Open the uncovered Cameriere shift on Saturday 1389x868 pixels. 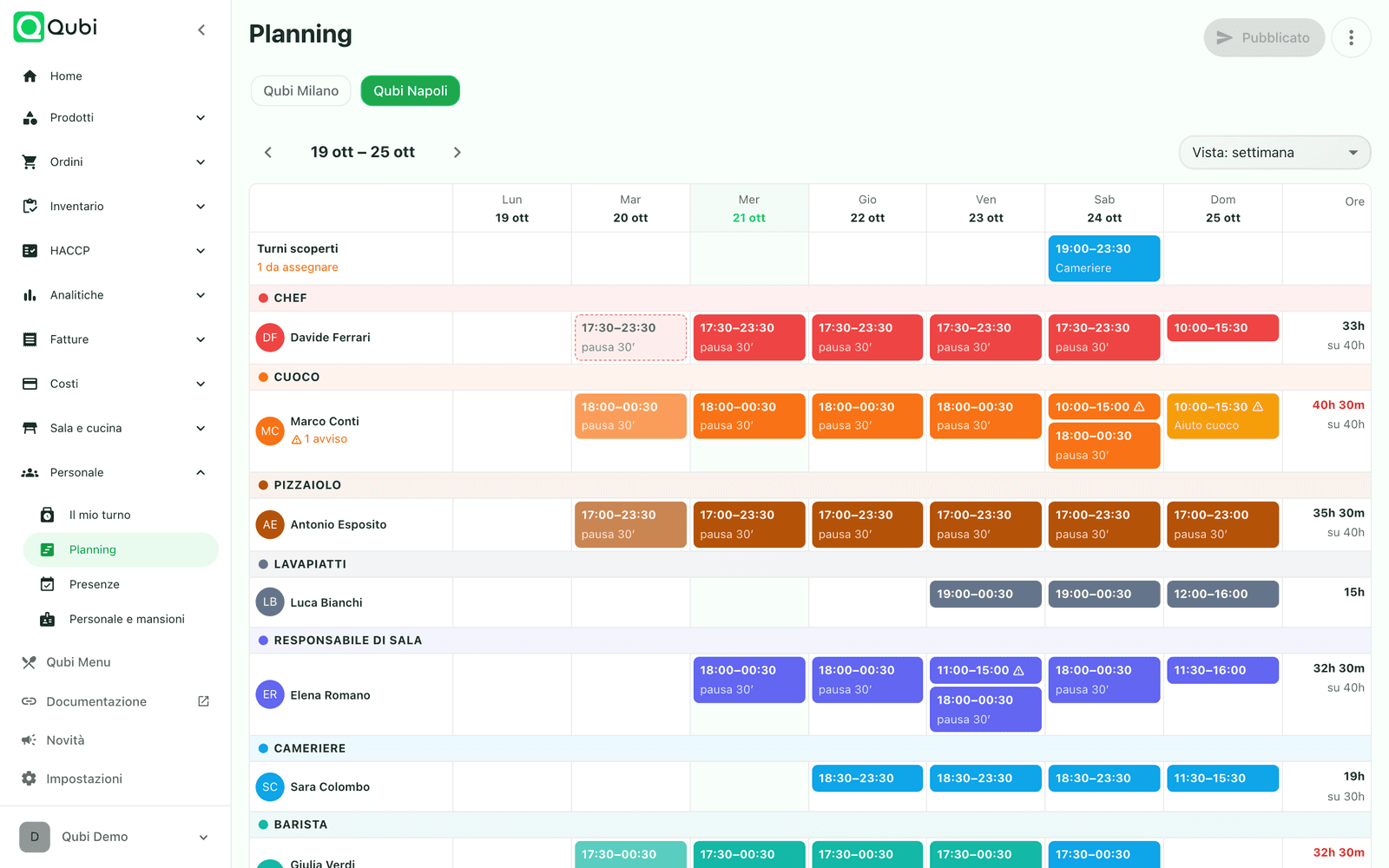(1104, 259)
